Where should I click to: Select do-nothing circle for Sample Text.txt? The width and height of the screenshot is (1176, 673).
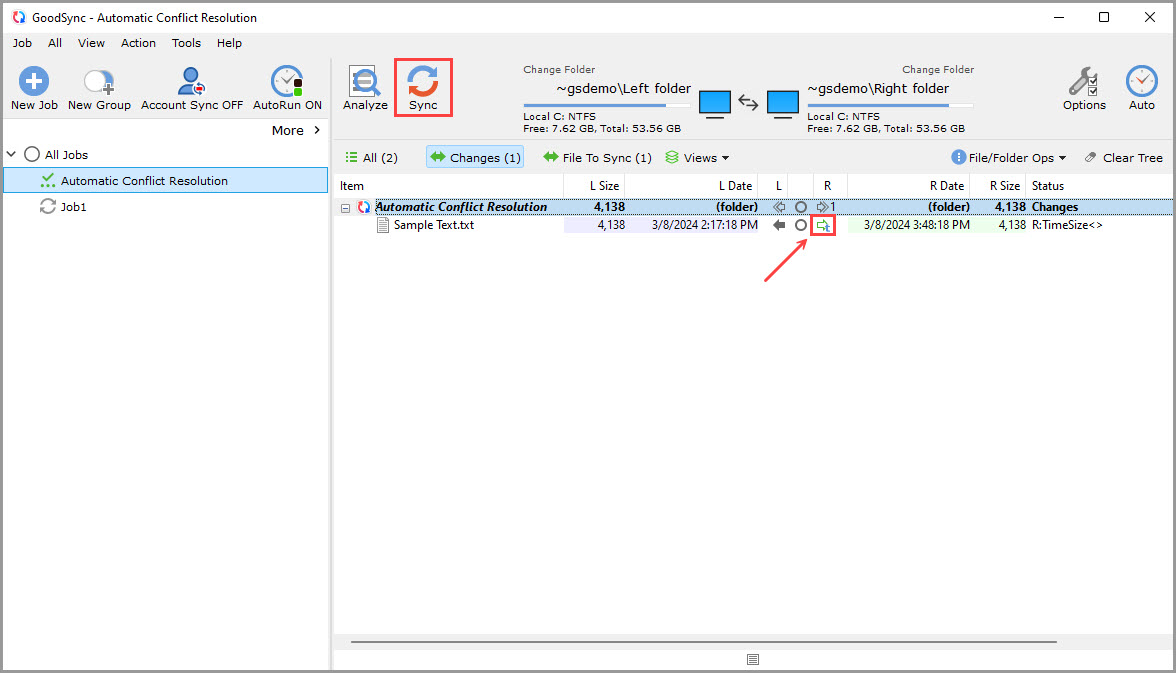coord(801,225)
